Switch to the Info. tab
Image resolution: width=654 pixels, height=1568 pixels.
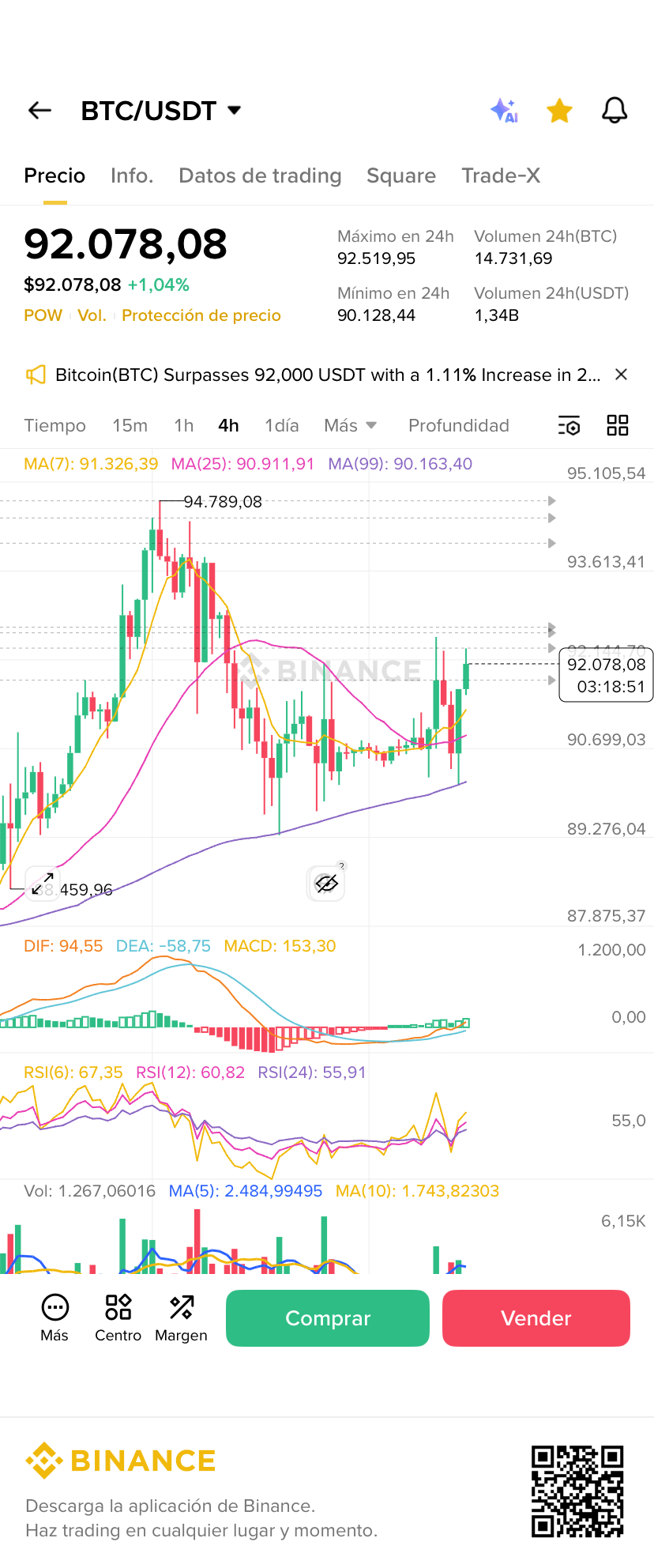pos(132,175)
